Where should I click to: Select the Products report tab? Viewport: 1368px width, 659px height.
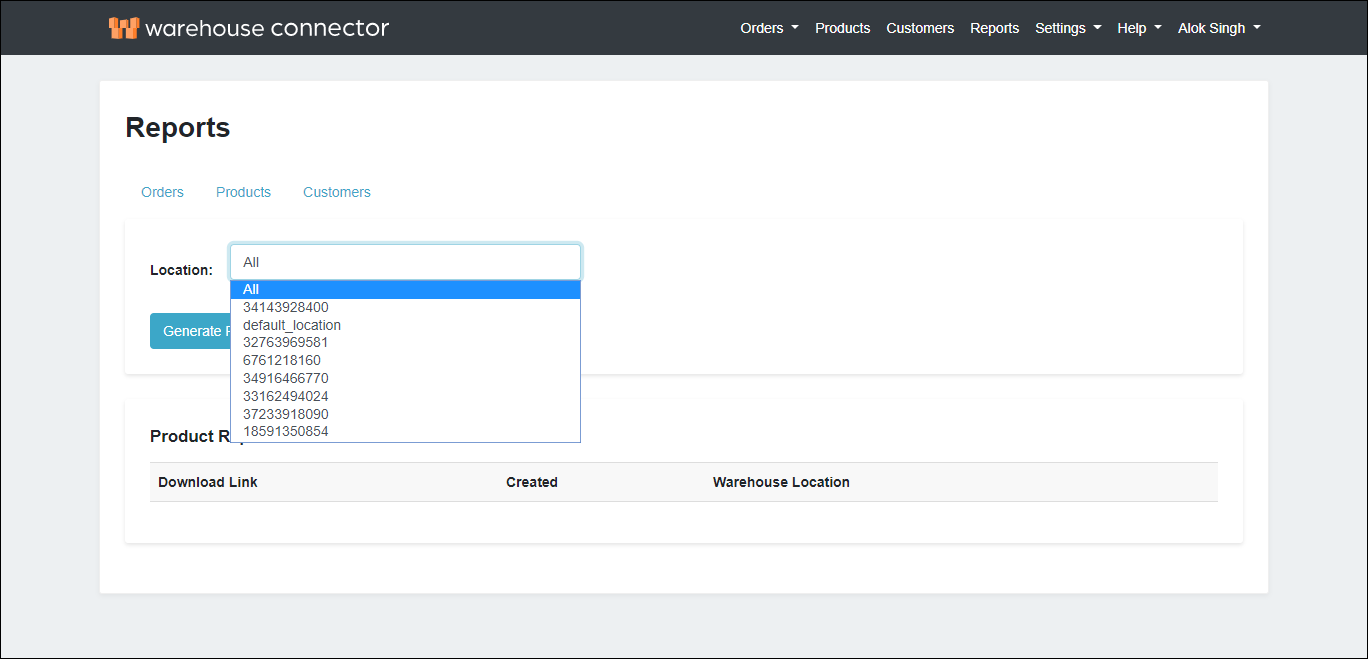pyautogui.click(x=243, y=192)
